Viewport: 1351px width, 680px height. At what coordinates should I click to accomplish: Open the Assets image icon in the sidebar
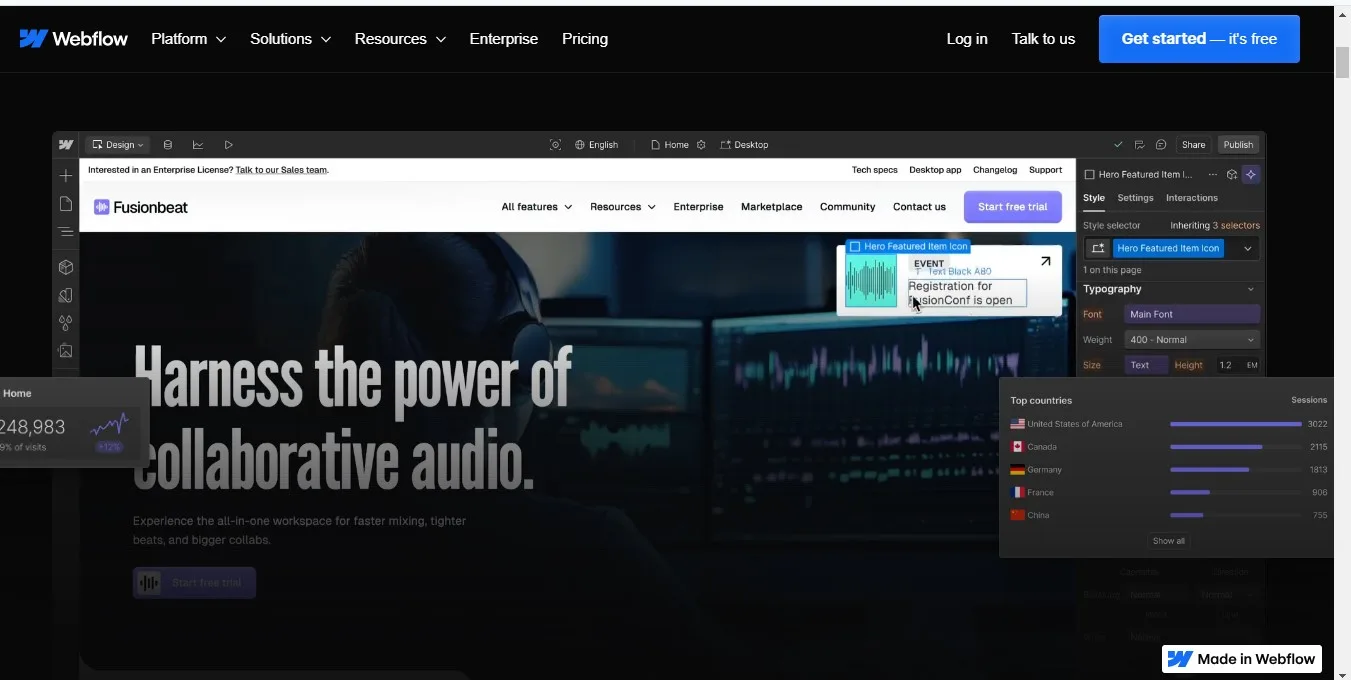(66, 351)
